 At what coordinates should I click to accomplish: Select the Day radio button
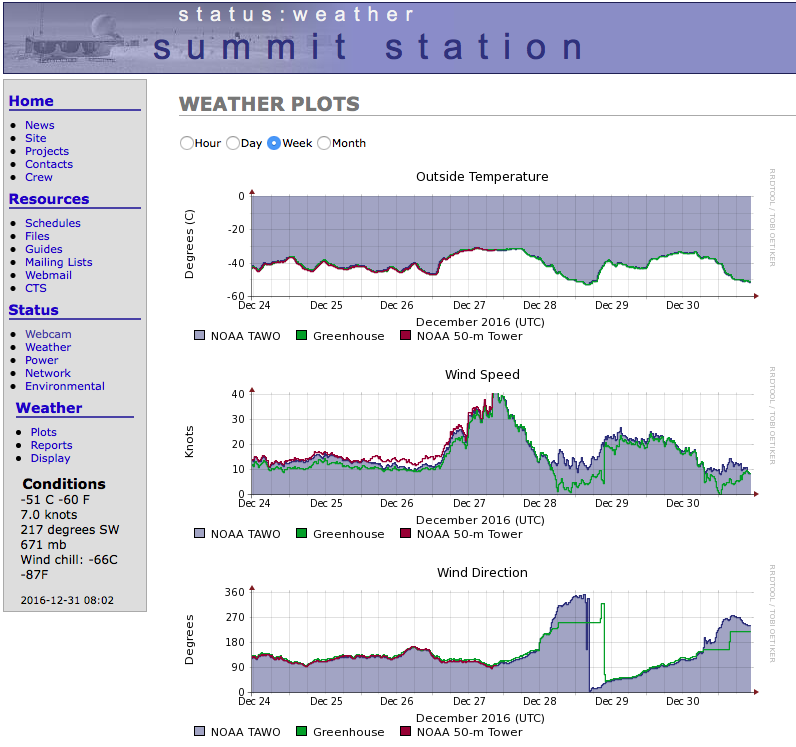pos(233,143)
